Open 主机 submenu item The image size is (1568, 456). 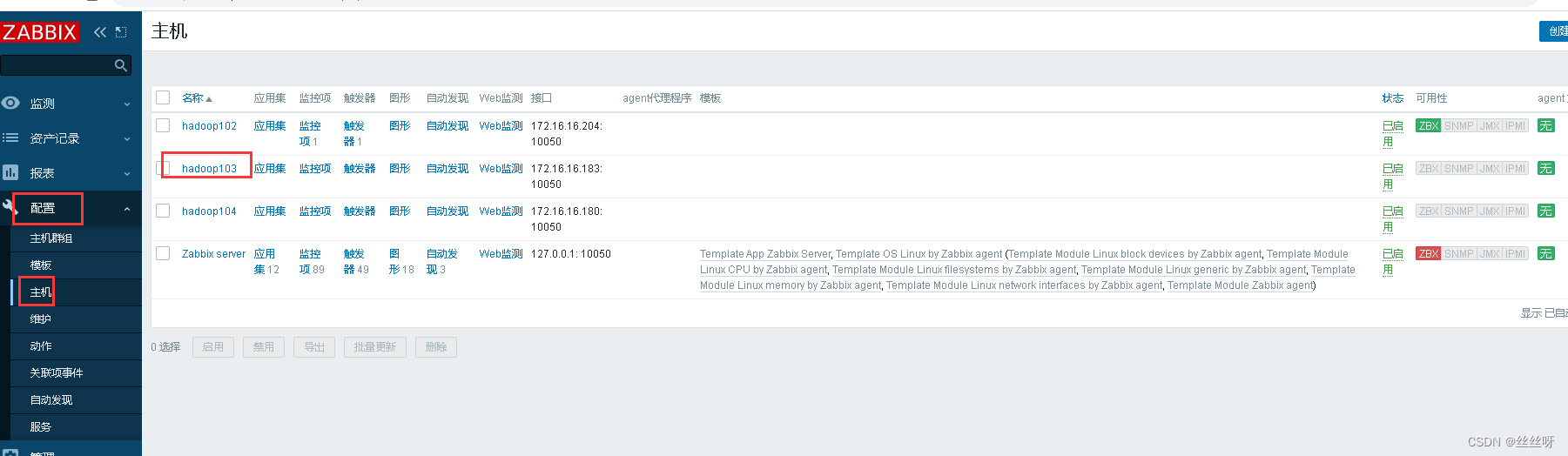coord(41,292)
